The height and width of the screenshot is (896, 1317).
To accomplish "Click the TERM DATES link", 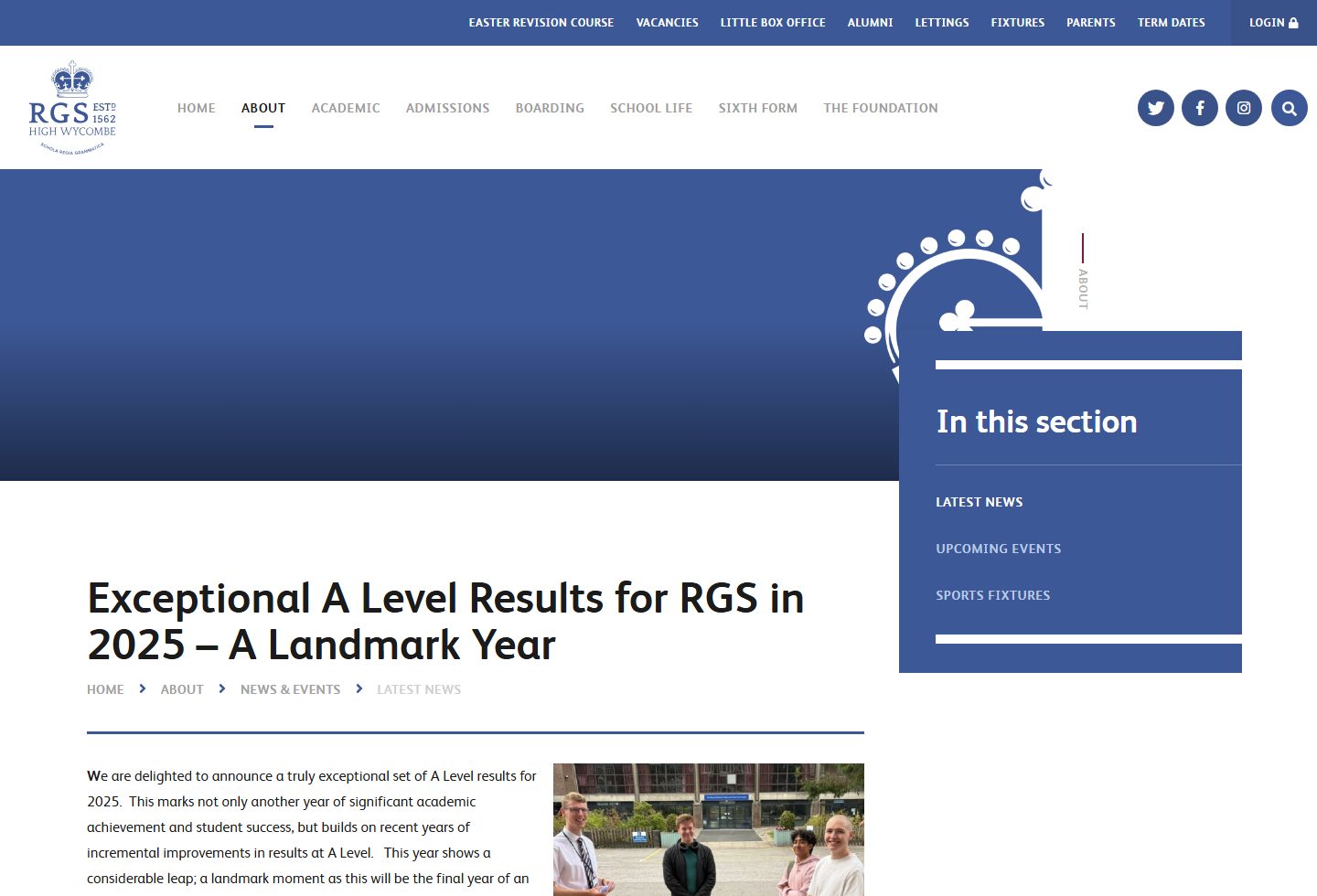I will tap(1171, 22).
